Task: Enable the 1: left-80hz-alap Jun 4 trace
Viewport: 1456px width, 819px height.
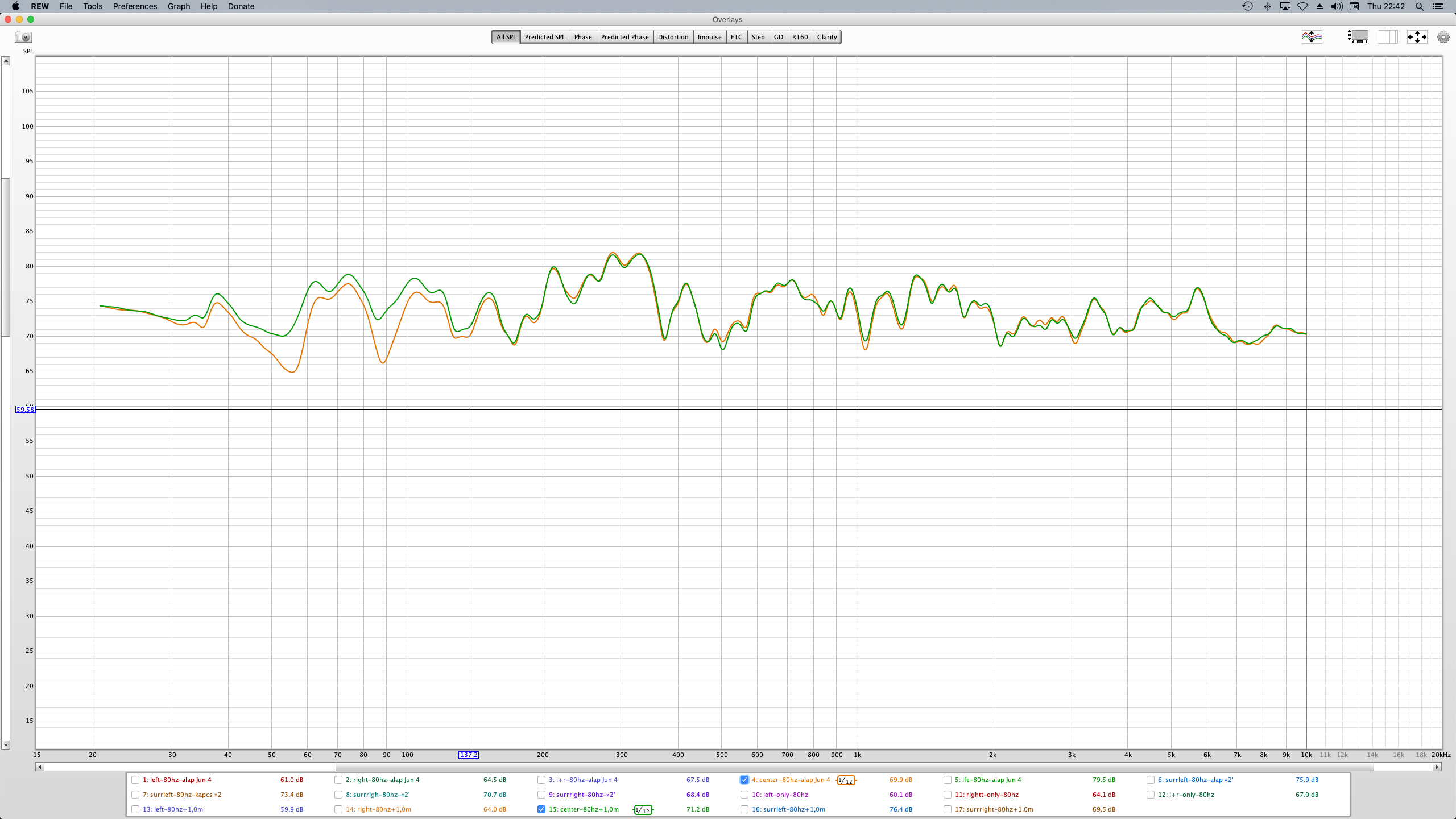Action: pyautogui.click(x=135, y=780)
